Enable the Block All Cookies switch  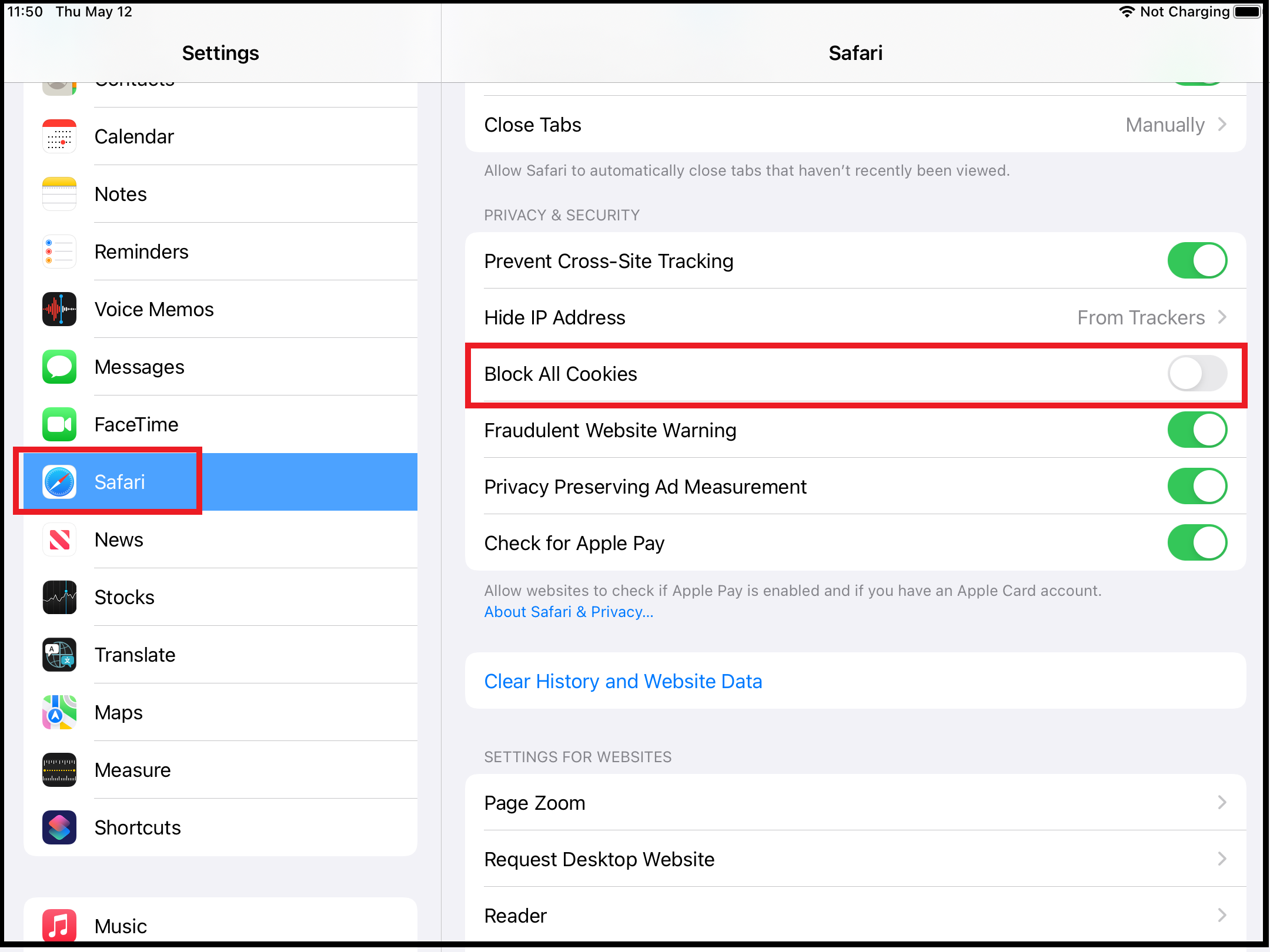(x=1197, y=374)
